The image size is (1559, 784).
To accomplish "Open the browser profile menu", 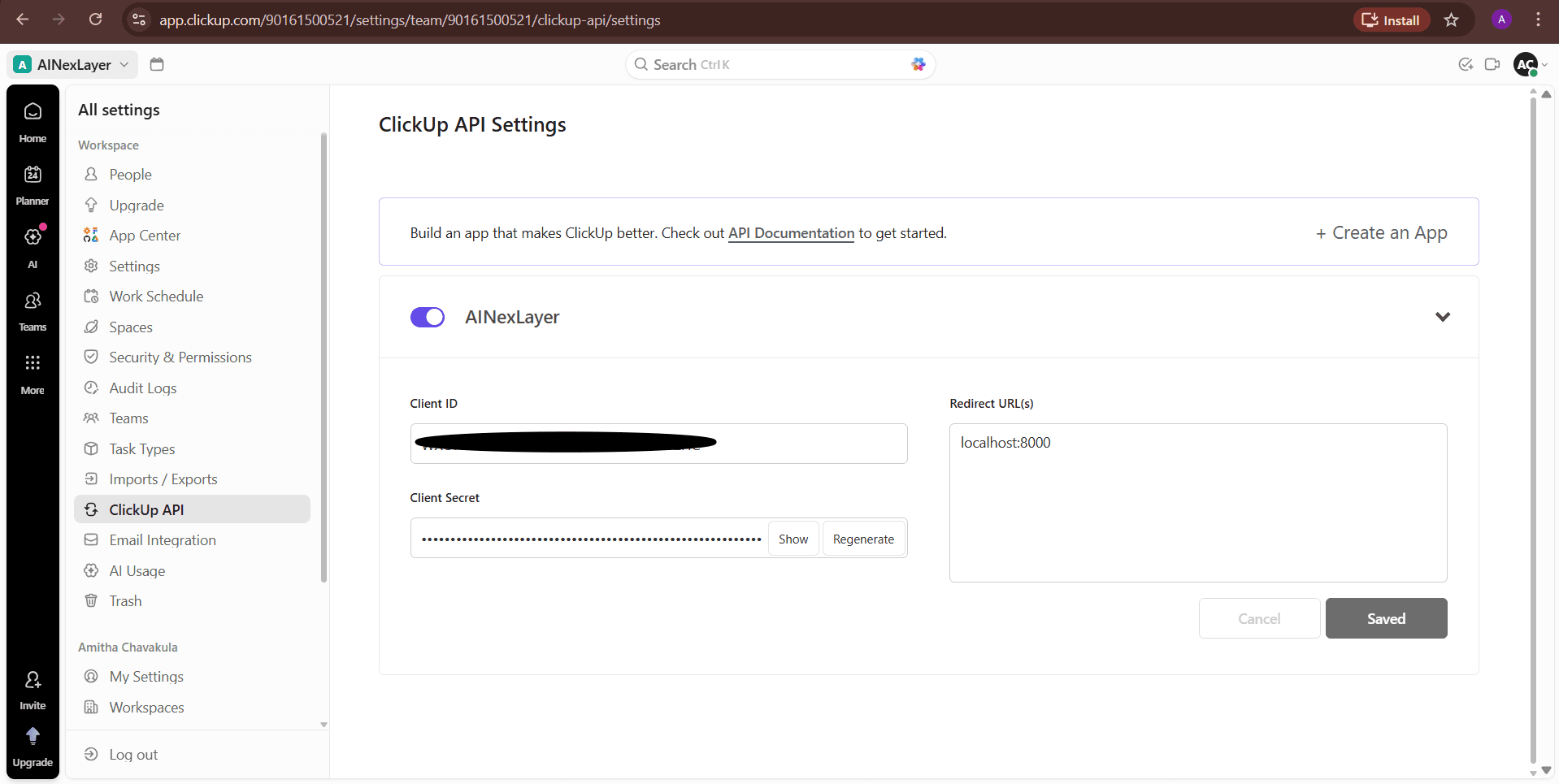I will tap(1500, 19).
